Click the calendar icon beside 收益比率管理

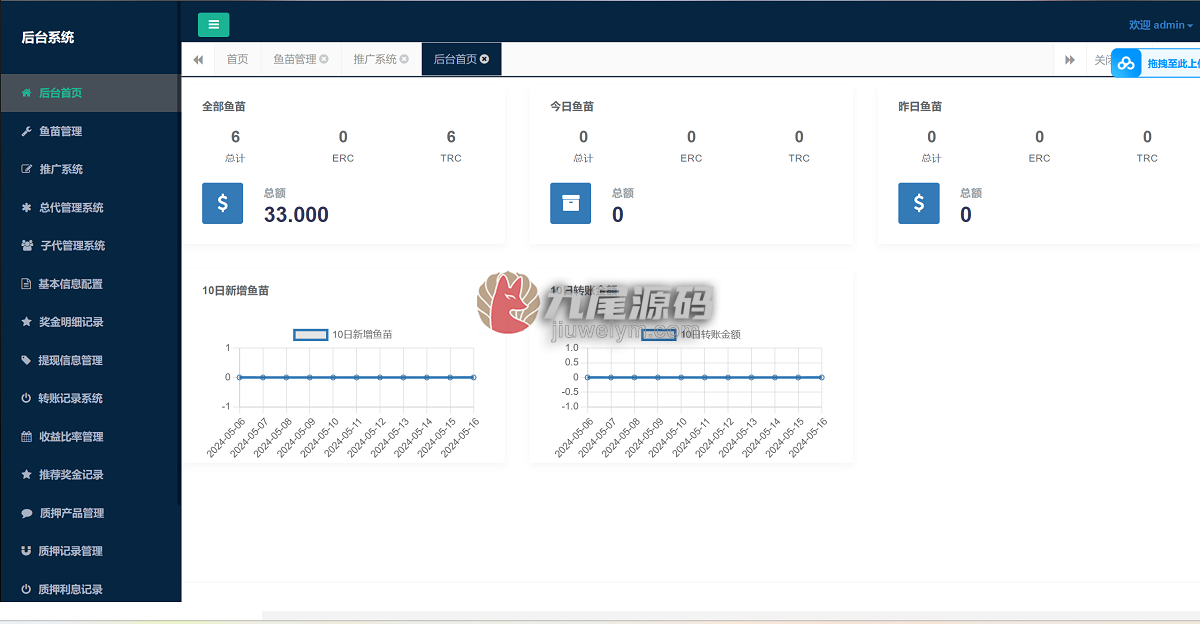(x=27, y=436)
